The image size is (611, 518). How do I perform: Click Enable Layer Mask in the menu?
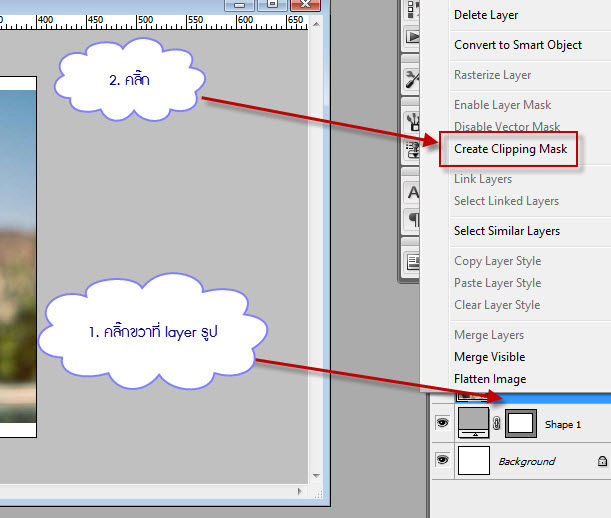pos(503,105)
